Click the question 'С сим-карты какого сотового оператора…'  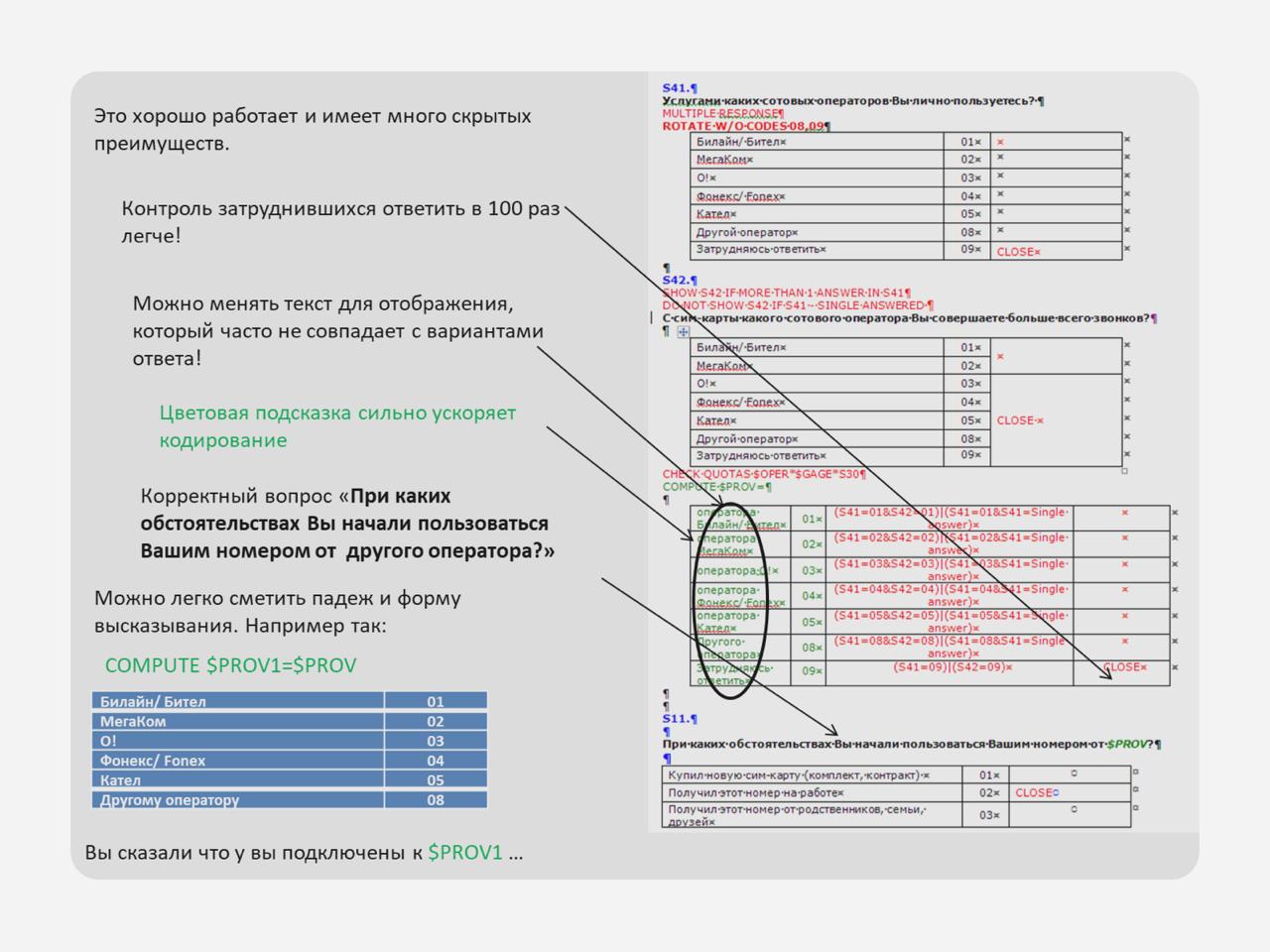(x=910, y=318)
